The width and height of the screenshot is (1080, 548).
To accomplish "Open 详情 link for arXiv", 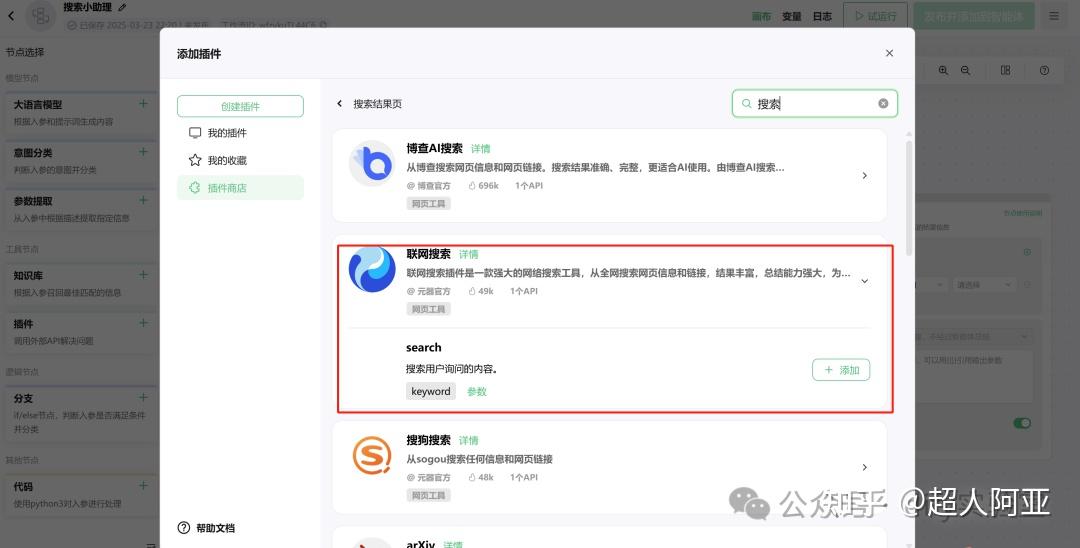I will pos(453,544).
